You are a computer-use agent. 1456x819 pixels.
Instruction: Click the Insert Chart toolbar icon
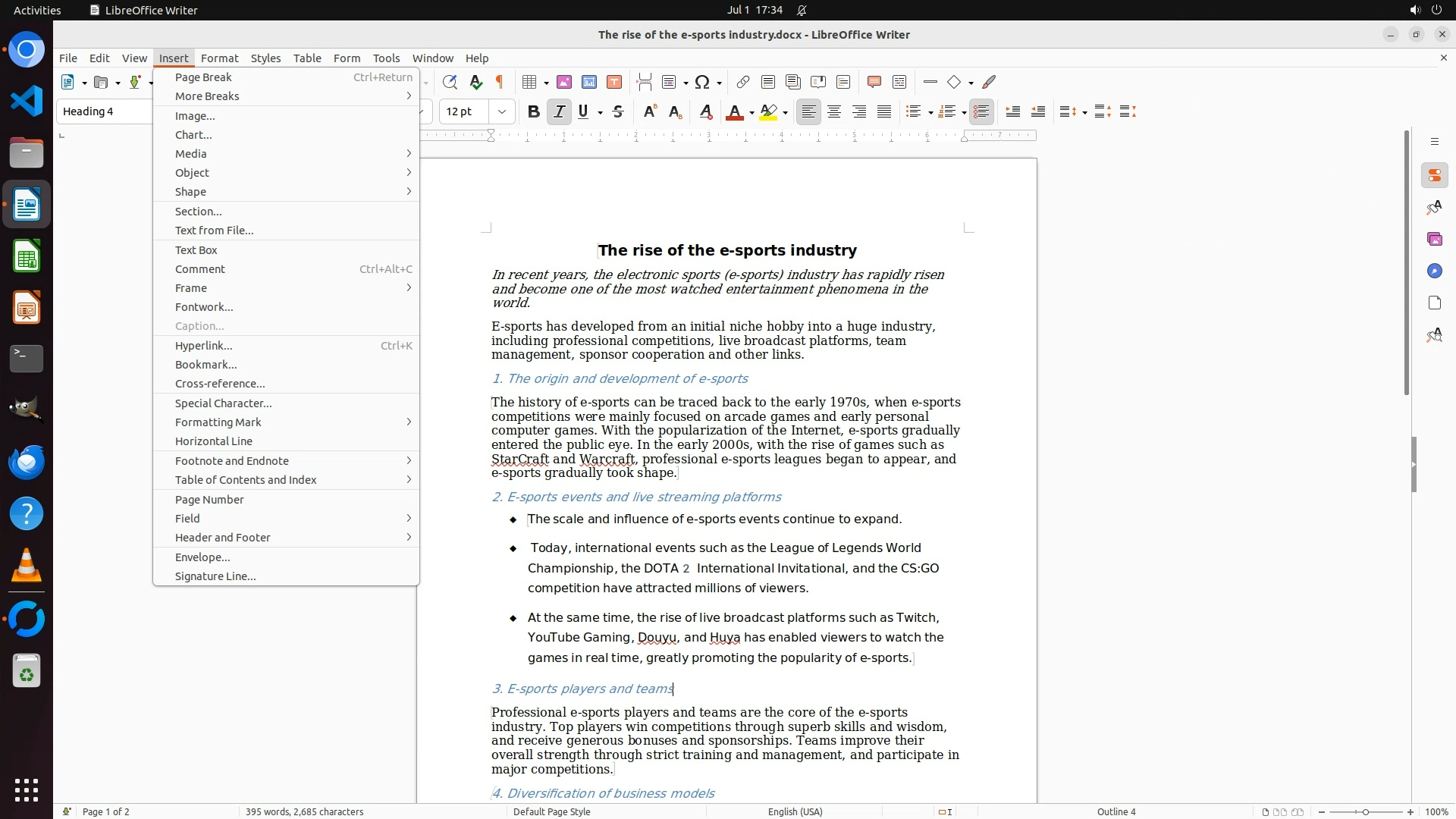(x=589, y=82)
